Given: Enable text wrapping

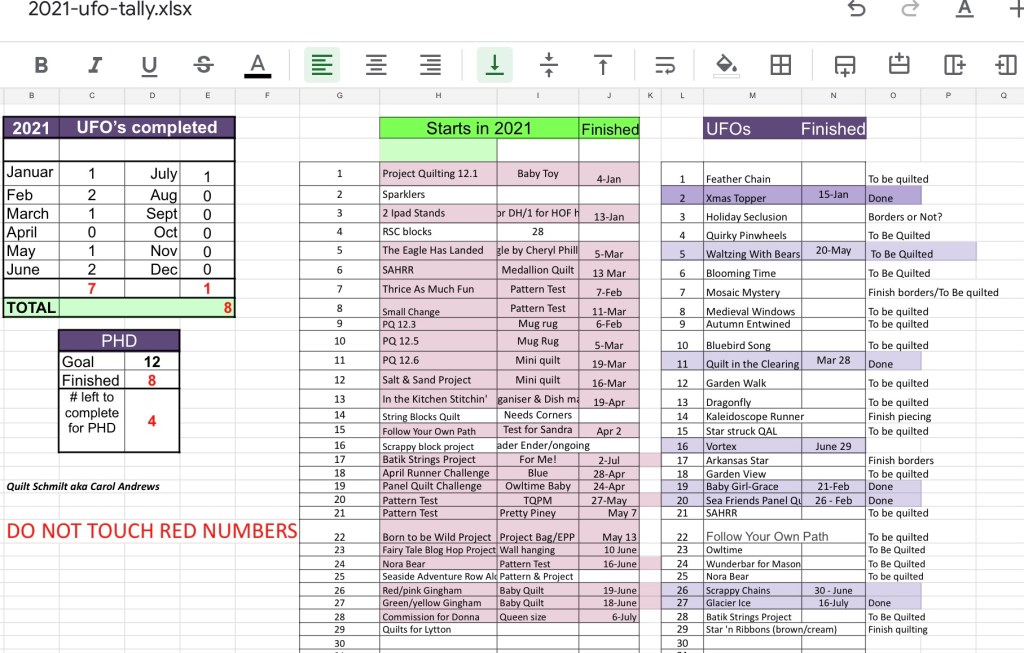Looking at the screenshot, I should point(665,65).
